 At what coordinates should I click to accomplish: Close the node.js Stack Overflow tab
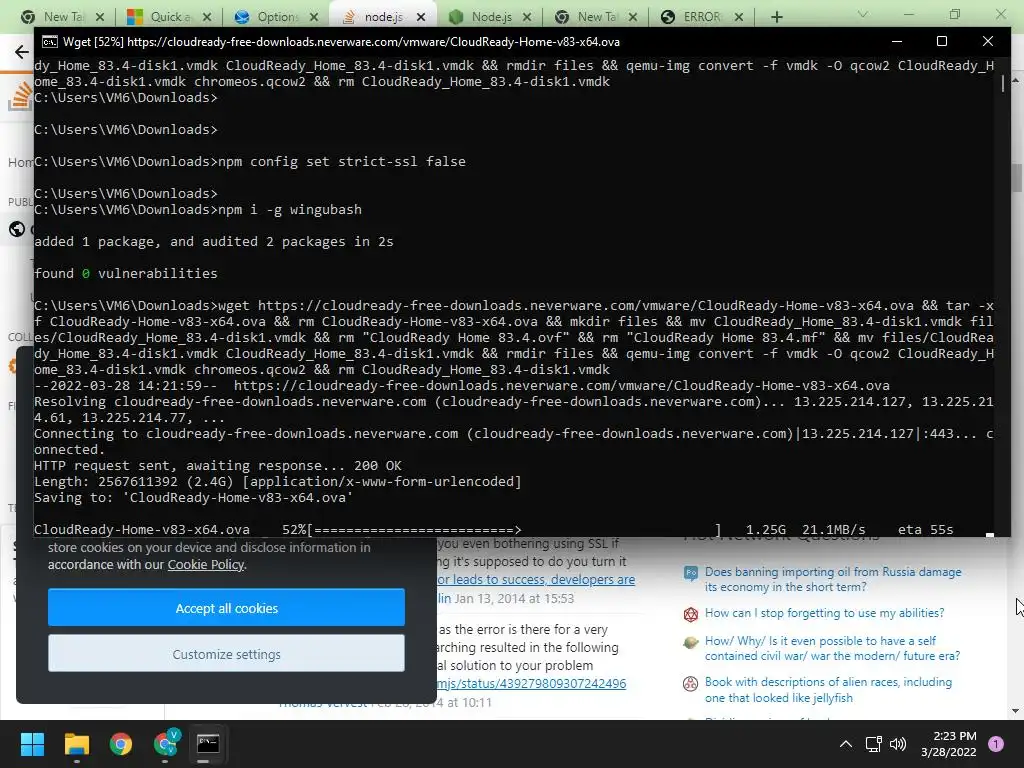421,17
